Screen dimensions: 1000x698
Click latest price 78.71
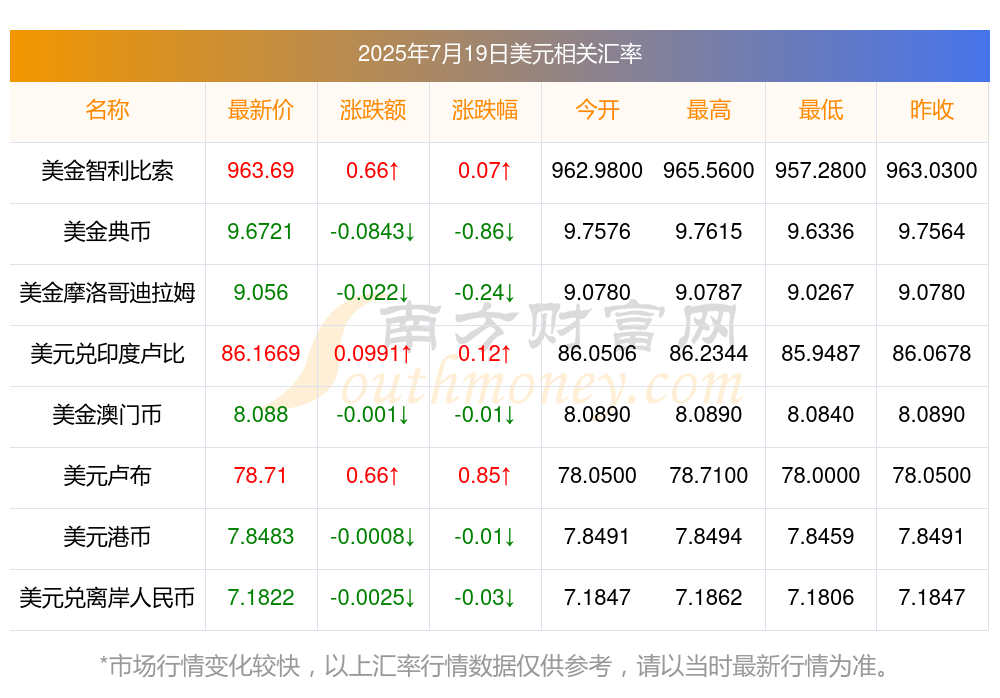tap(260, 475)
